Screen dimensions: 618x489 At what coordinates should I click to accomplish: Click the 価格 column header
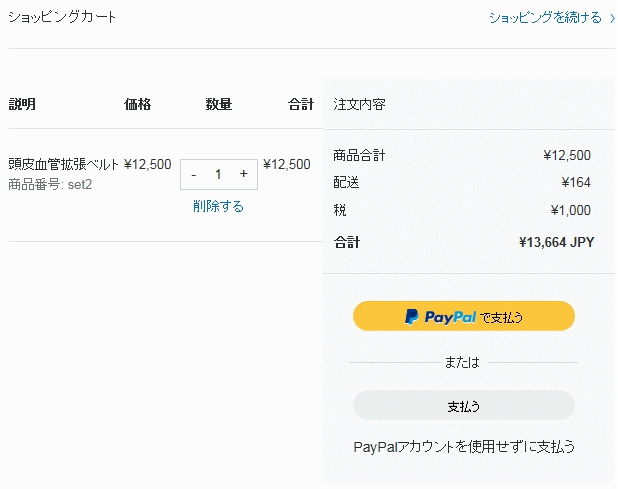tap(138, 104)
